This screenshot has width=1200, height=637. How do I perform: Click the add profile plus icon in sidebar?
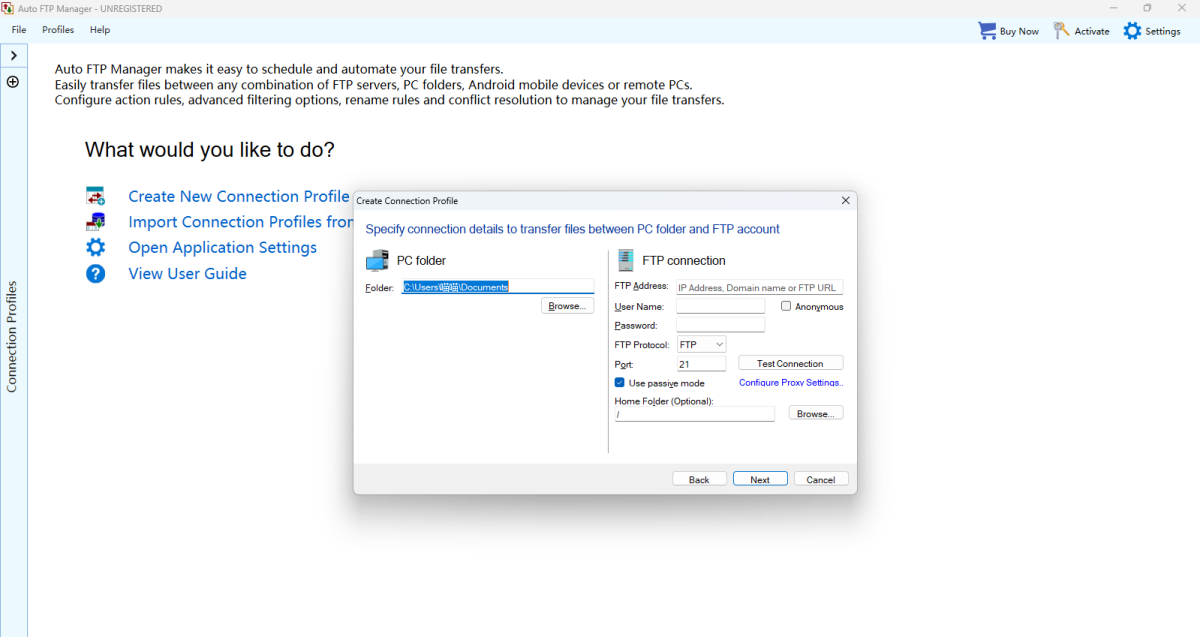tap(13, 82)
